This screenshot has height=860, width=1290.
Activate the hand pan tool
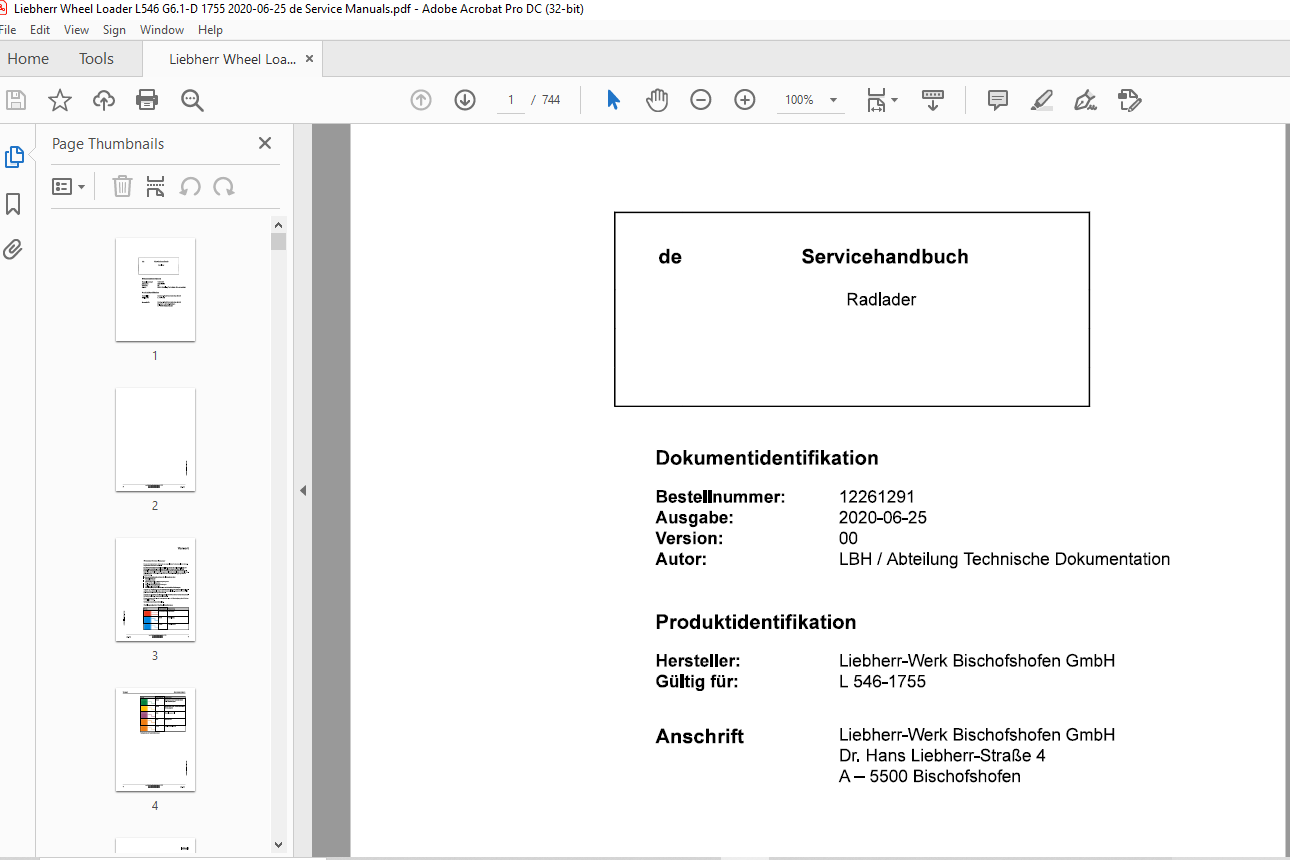(657, 100)
